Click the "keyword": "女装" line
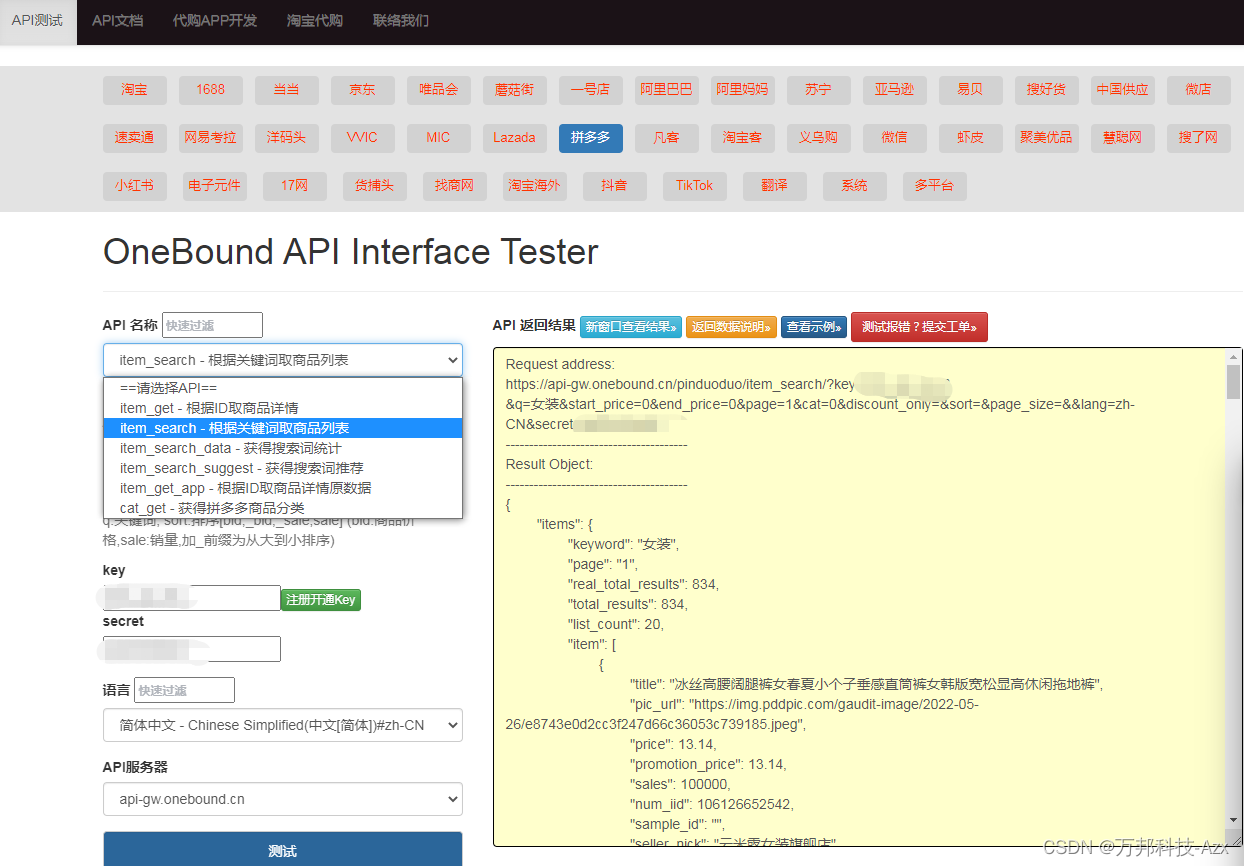This screenshot has width=1244, height=866. click(x=624, y=544)
